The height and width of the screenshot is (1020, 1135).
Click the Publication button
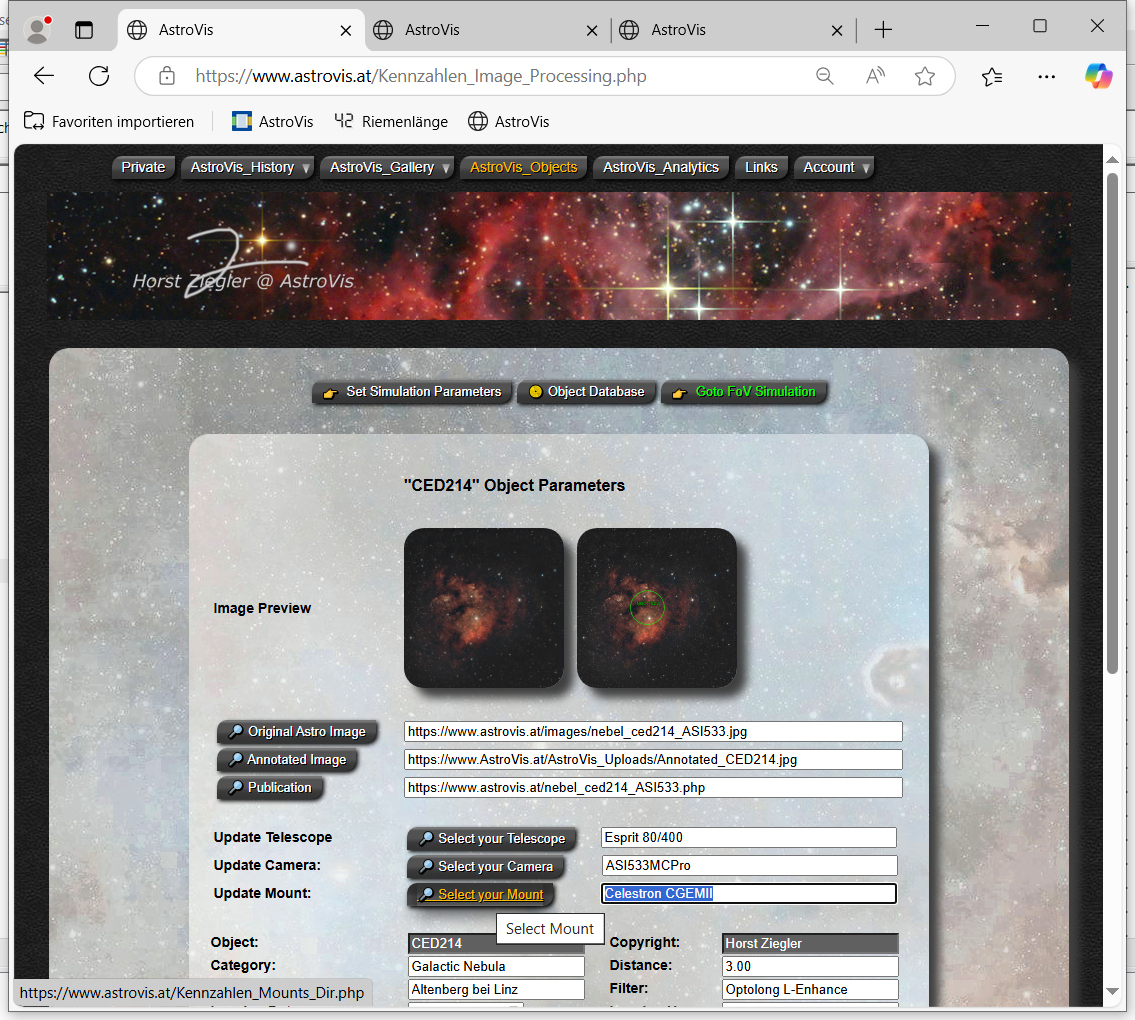pos(270,788)
